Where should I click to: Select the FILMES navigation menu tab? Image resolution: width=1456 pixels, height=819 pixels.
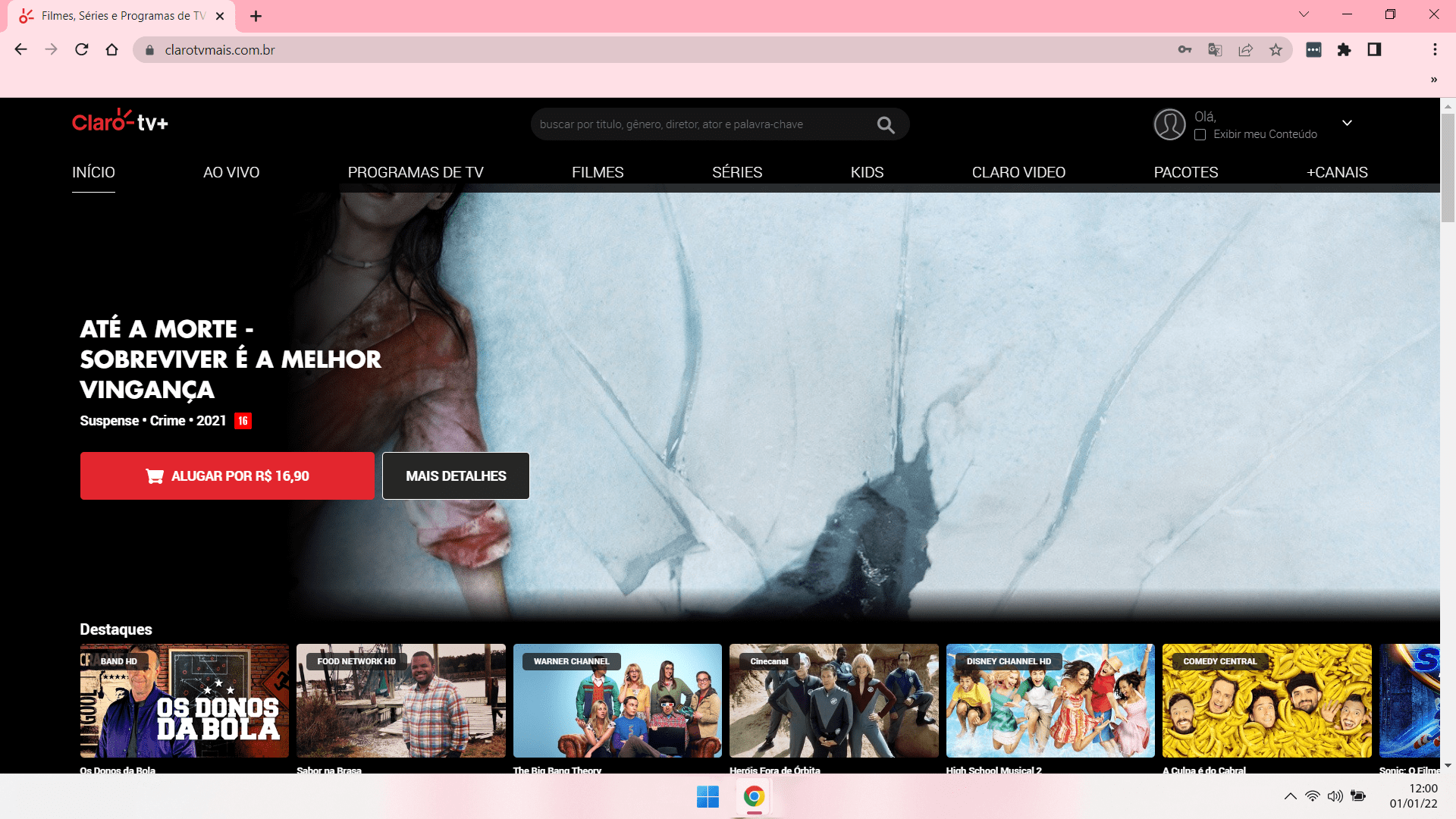coord(597,172)
